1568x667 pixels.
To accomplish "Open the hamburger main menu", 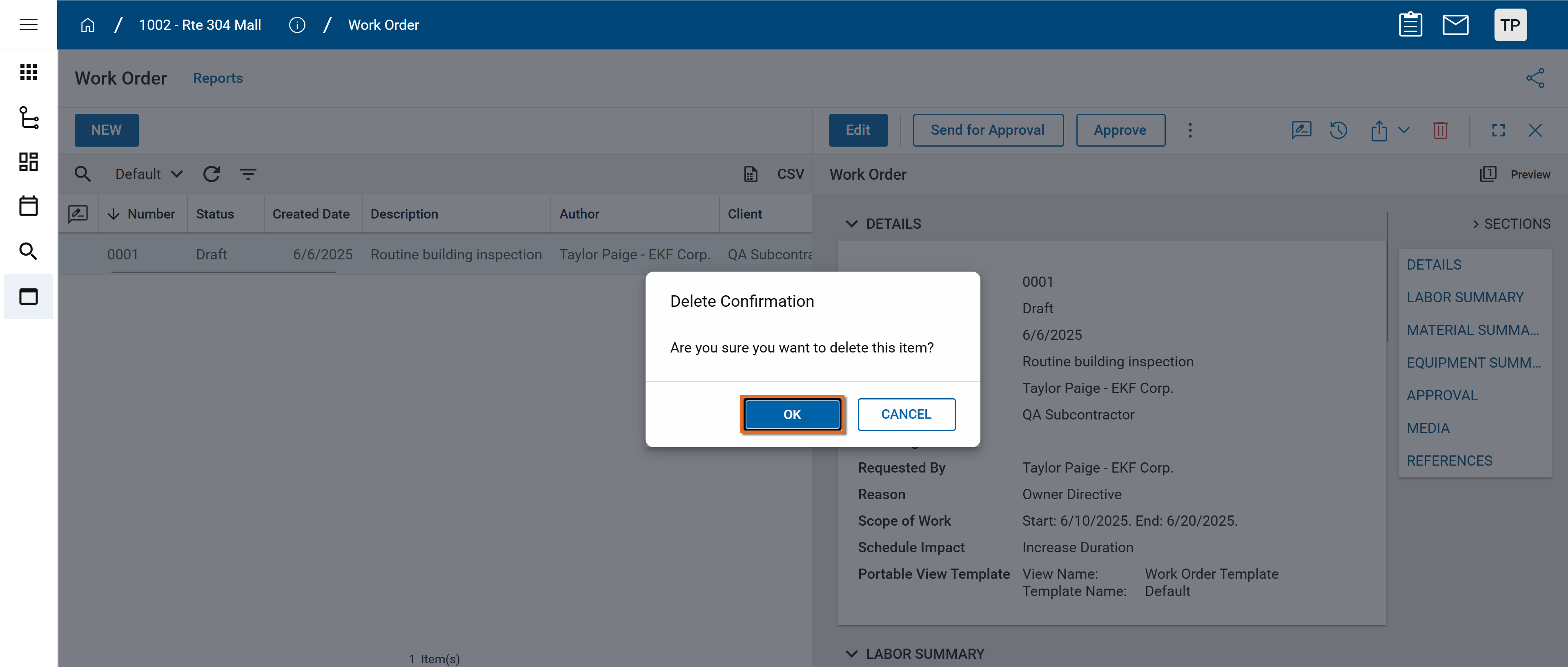I will 28,25.
